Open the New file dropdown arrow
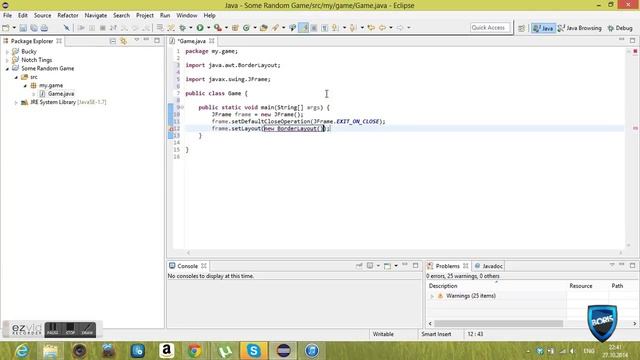 tap(14, 28)
